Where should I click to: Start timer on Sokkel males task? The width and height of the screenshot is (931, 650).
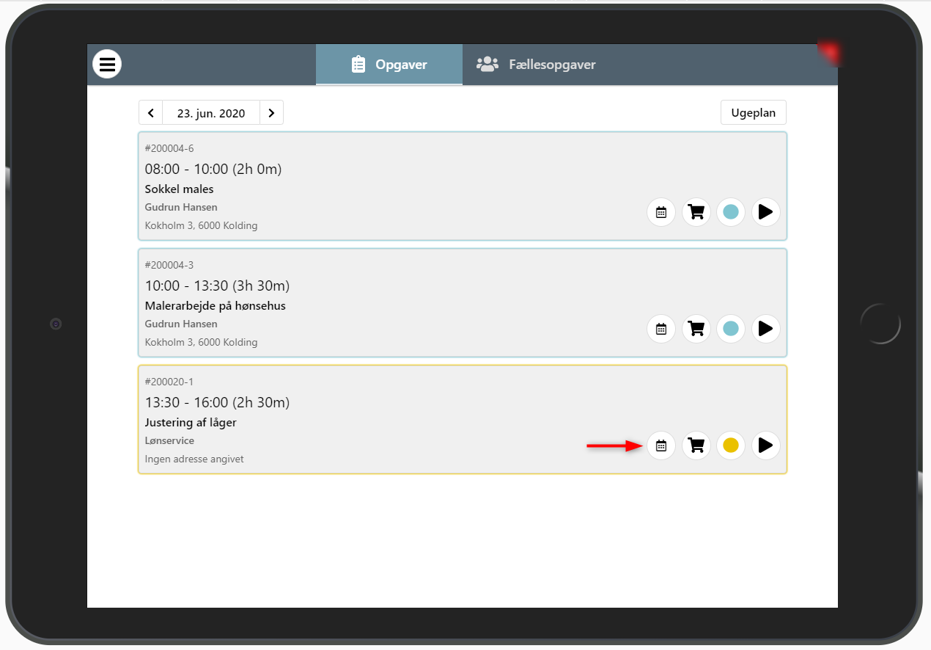coord(765,212)
